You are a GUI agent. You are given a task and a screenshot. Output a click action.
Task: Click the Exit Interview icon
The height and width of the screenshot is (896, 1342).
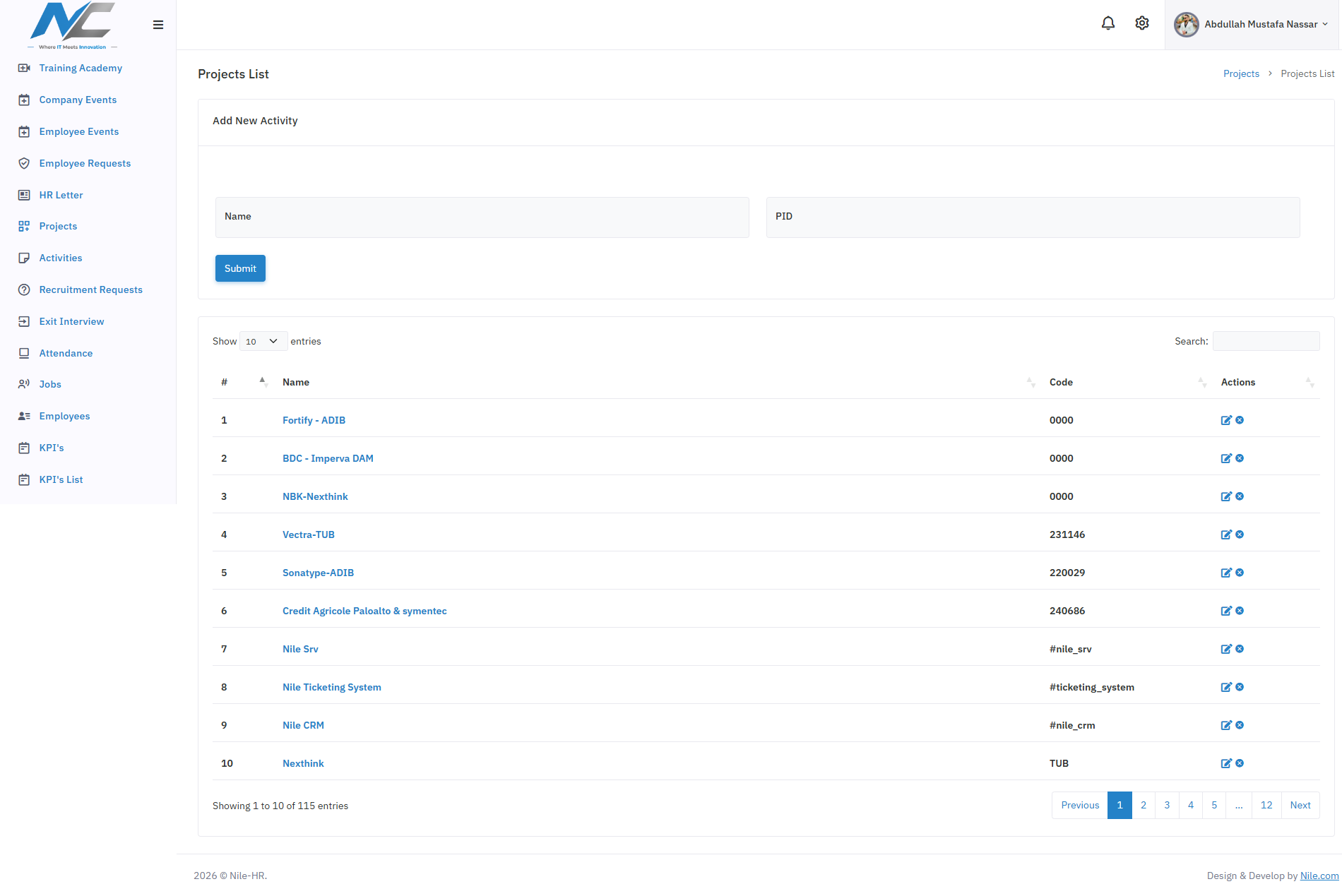24,321
